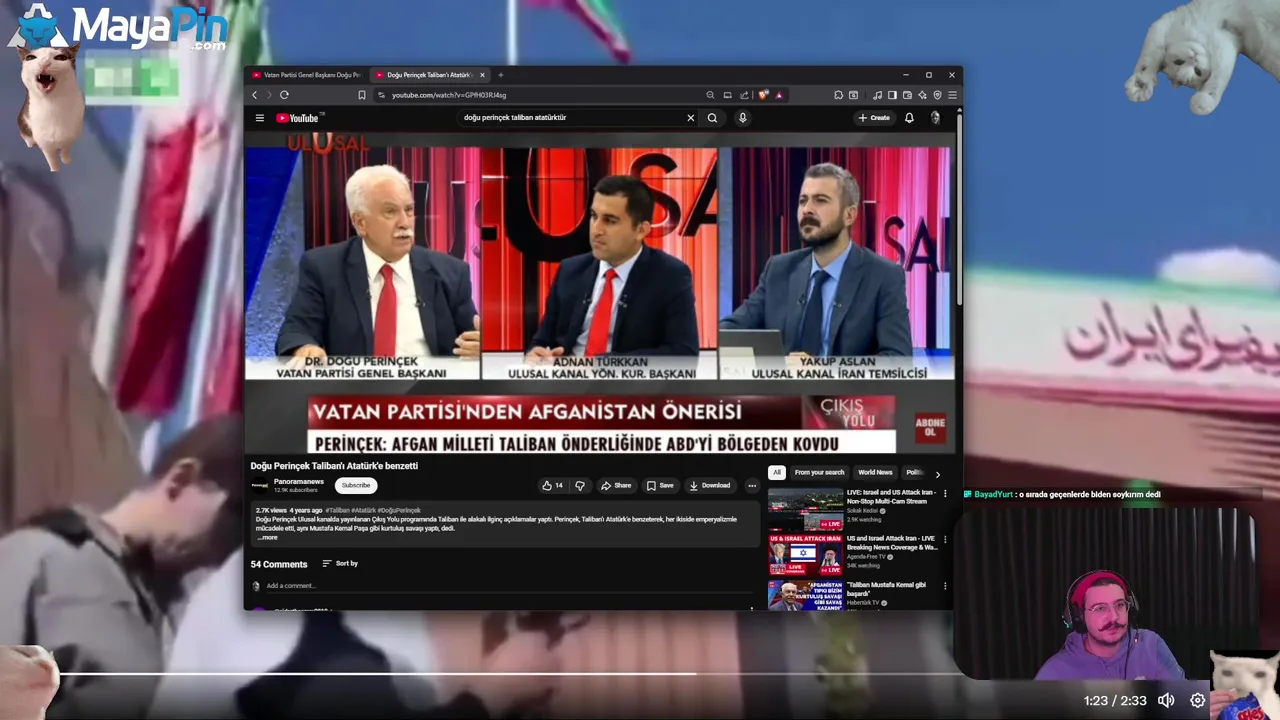The height and width of the screenshot is (720, 1280).
Task: Close the active Doğu Perinçek tab
Action: click(x=483, y=75)
